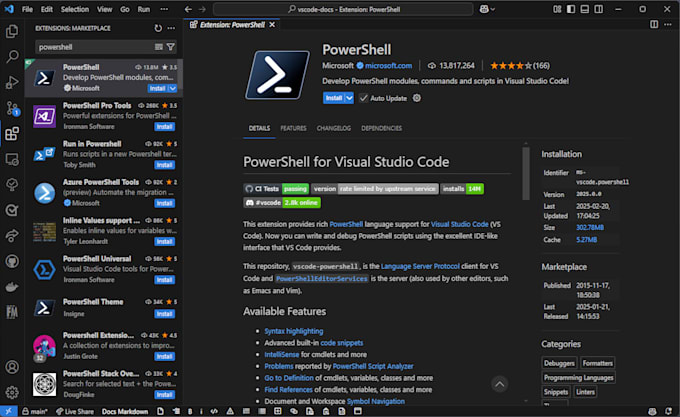Toggle the primary side bar
Screen dimensions: 680x417
click(x=571, y=9)
